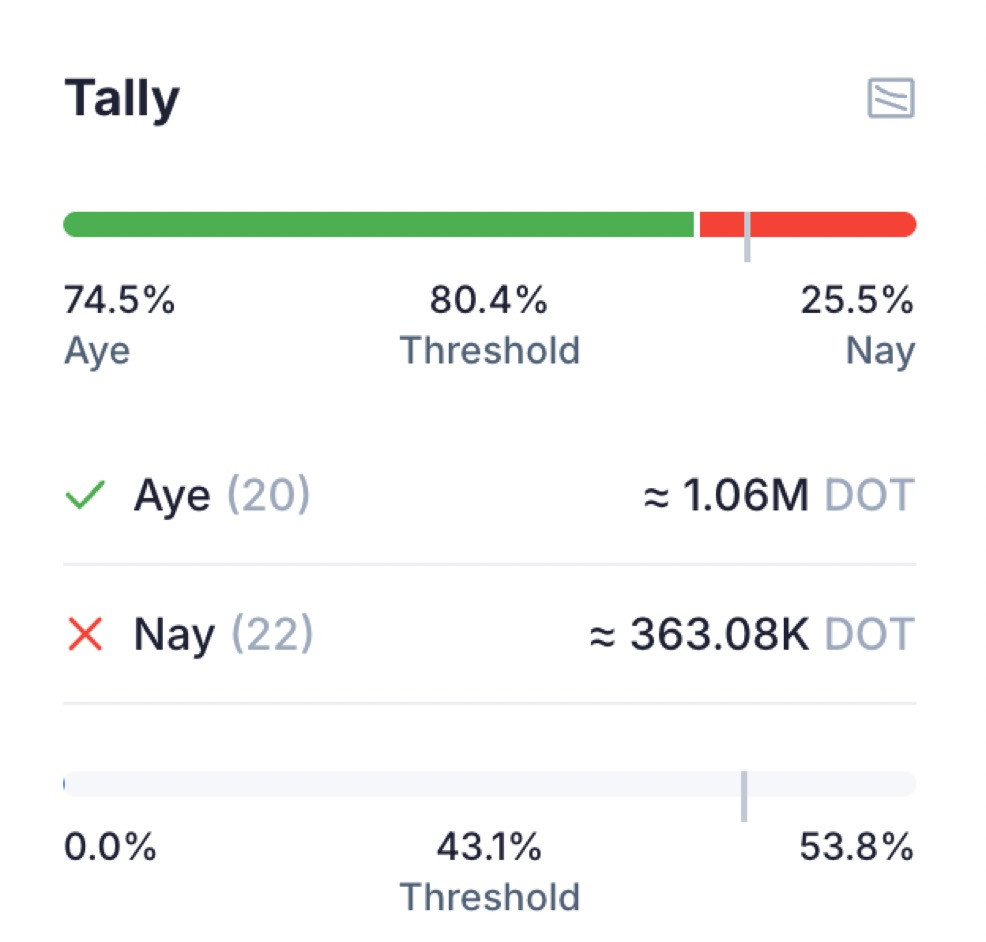The image size is (986, 942).
Task: Click the approval threshold marker on tally bar
Action: [747, 236]
